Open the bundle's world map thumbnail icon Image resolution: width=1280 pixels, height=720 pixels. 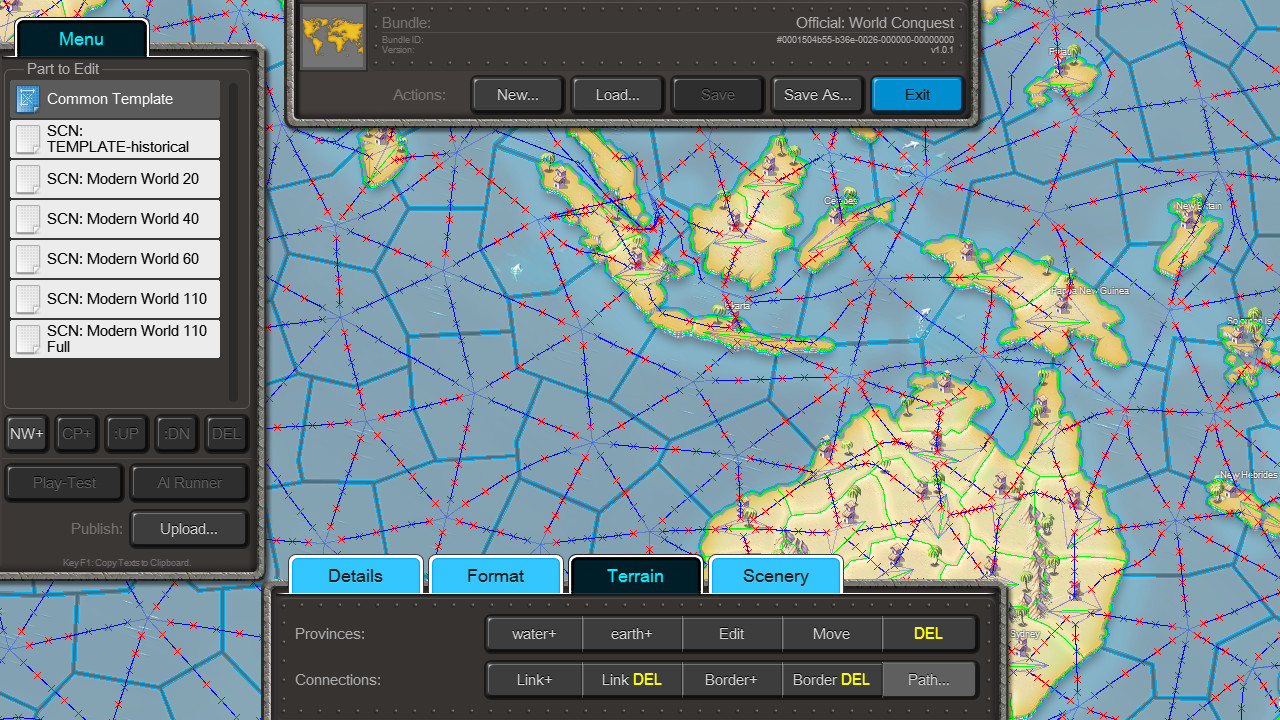tap(332, 37)
